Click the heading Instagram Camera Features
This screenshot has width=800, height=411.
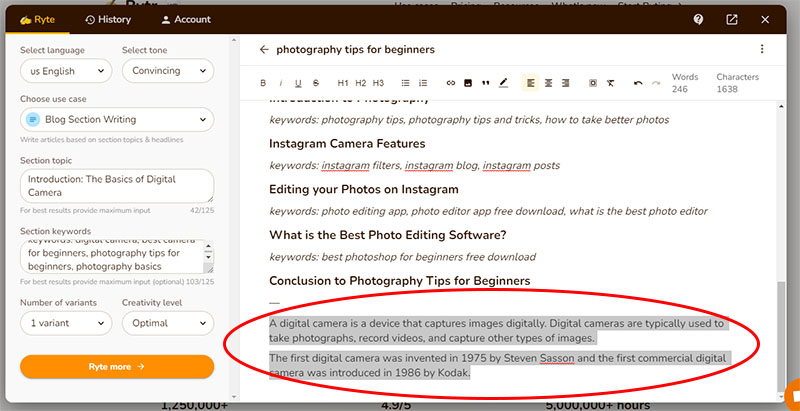click(347, 144)
